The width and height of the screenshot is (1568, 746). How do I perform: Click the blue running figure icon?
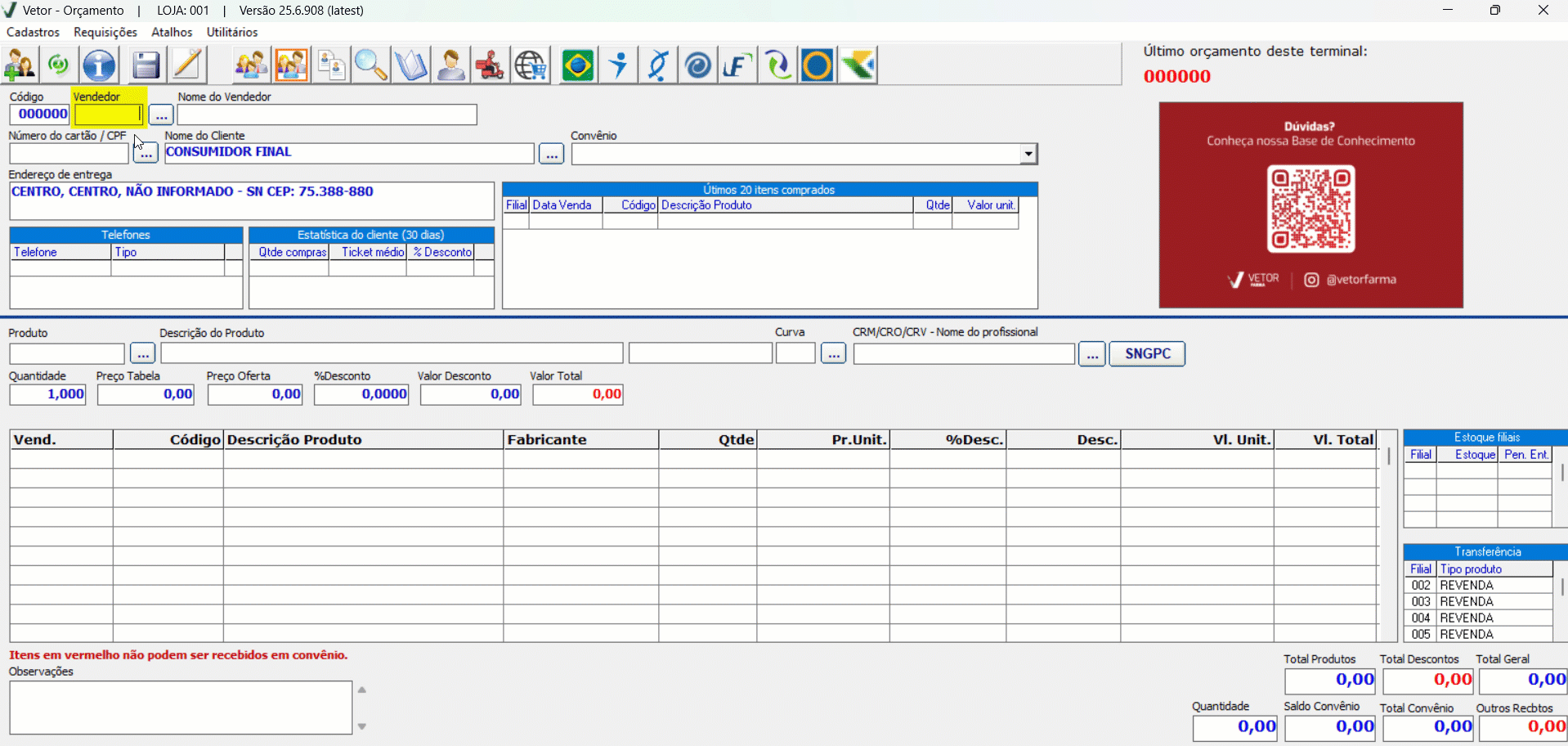coord(618,65)
